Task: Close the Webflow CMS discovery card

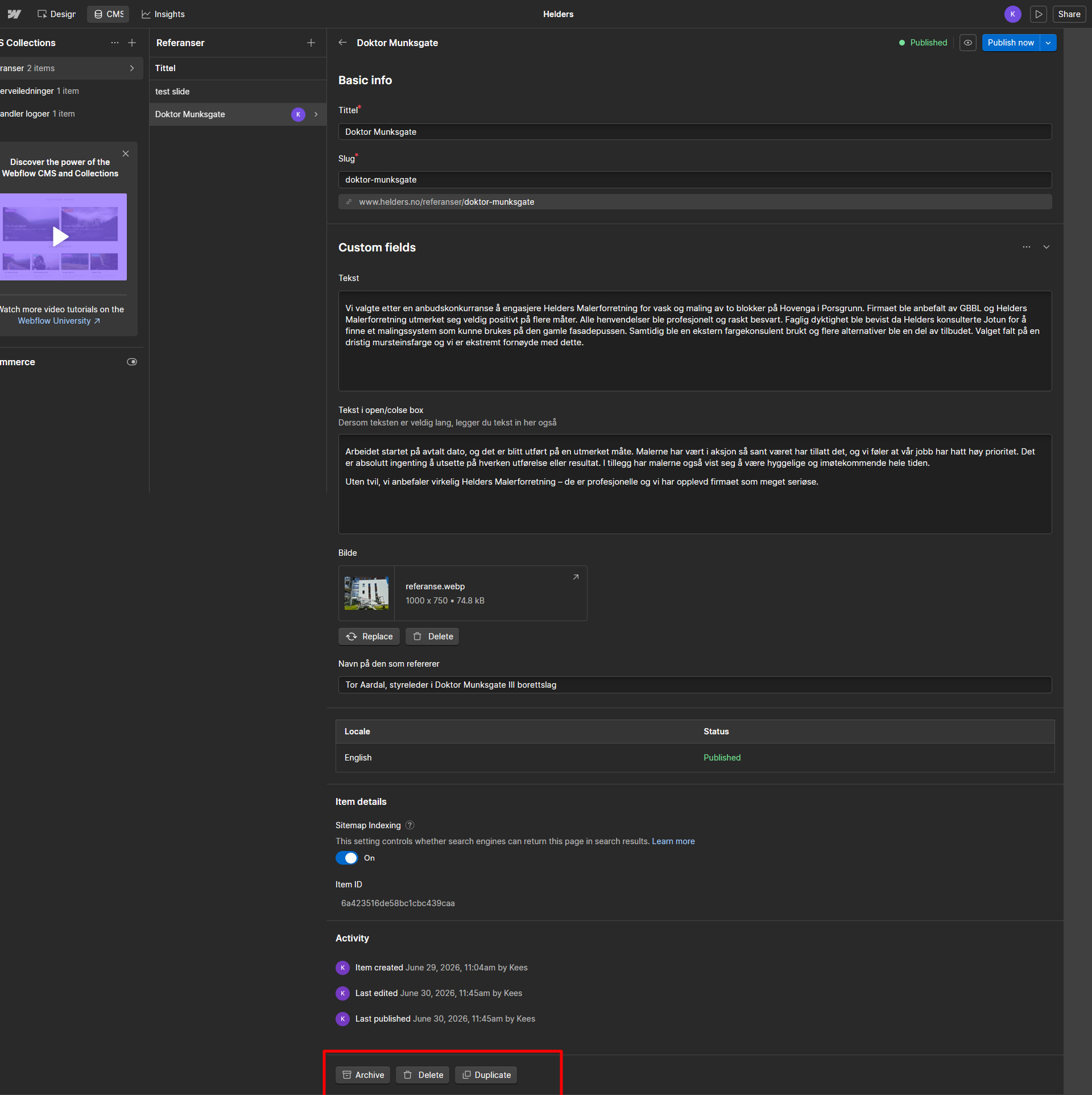Action: pyautogui.click(x=126, y=154)
